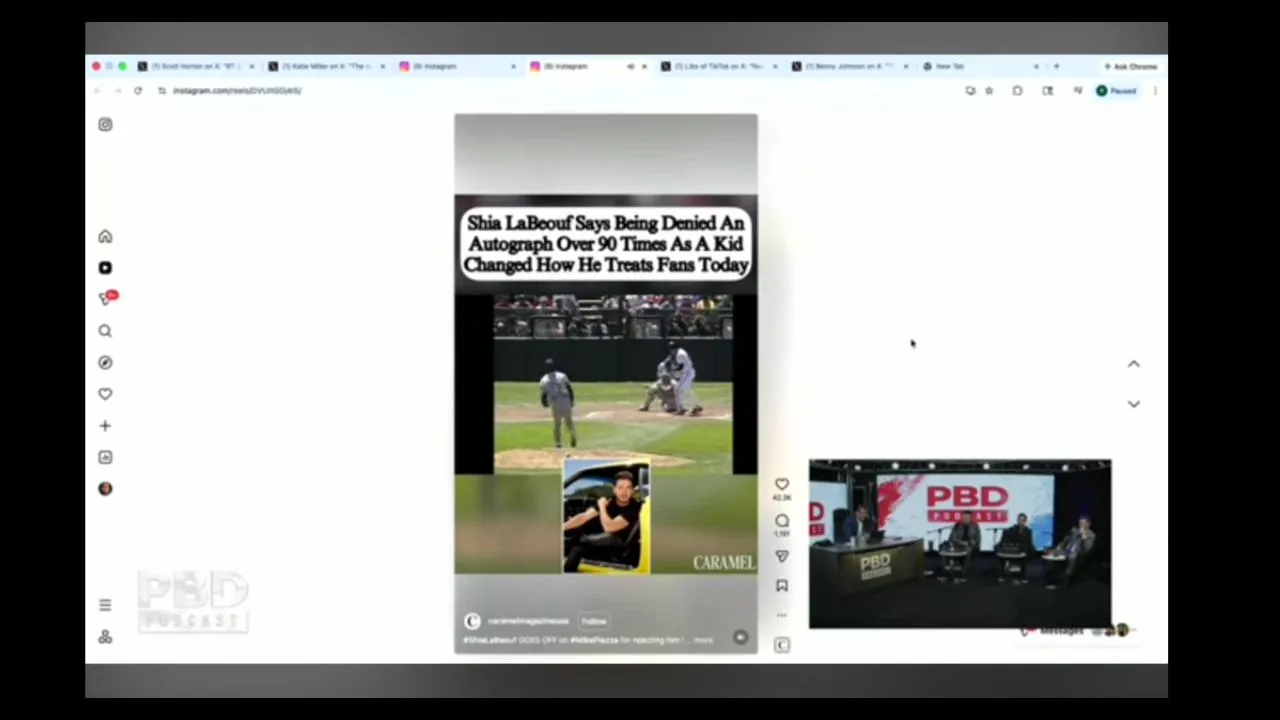
Task: Close the New Tab tab
Action: 1037,66
